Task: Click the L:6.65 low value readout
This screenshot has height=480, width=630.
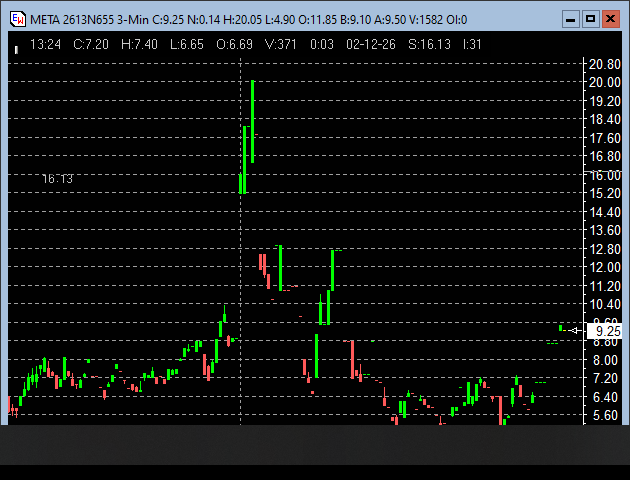Action: (x=186, y=45)
